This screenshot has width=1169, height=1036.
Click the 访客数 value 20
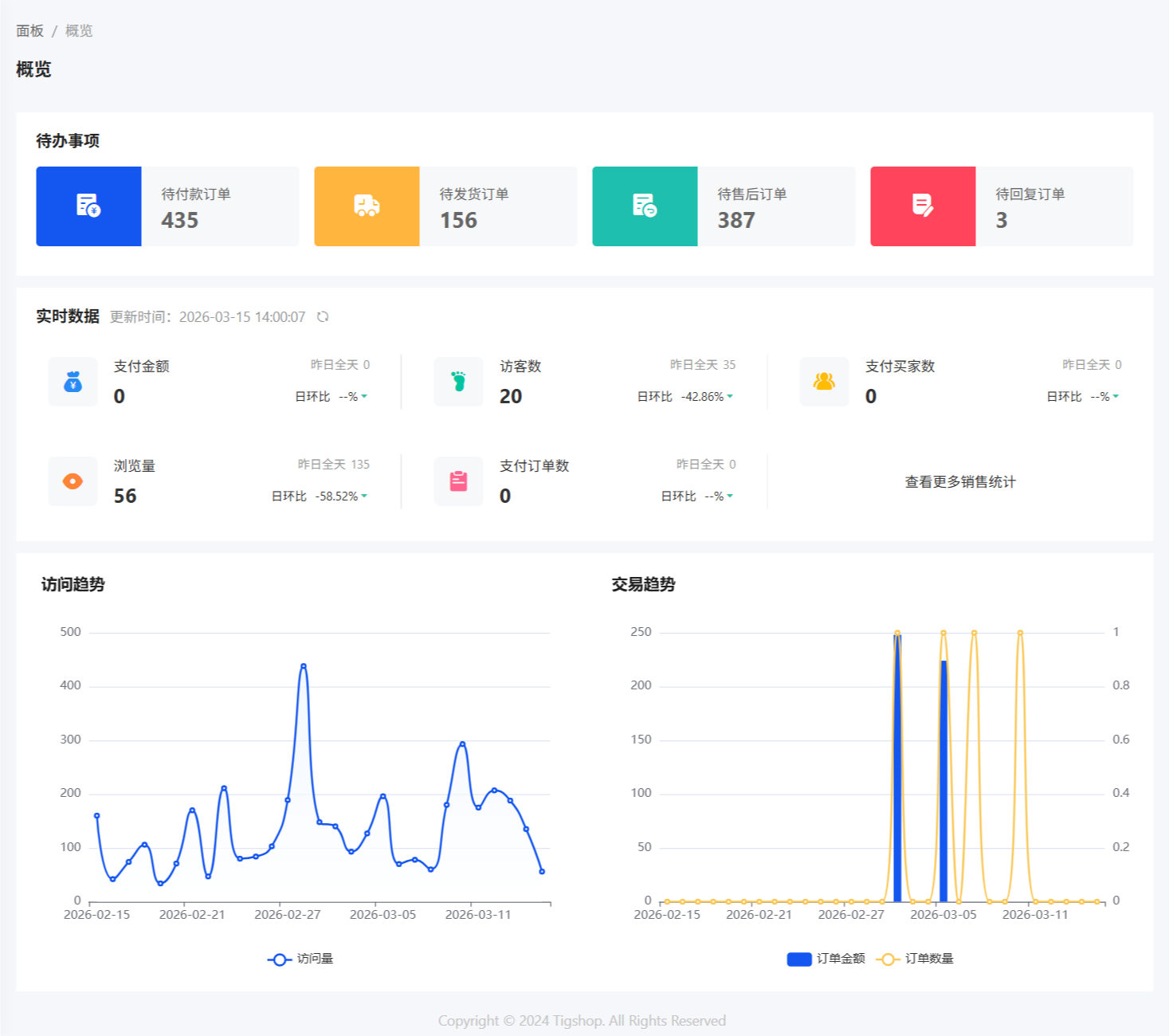(x=511, y=396)
